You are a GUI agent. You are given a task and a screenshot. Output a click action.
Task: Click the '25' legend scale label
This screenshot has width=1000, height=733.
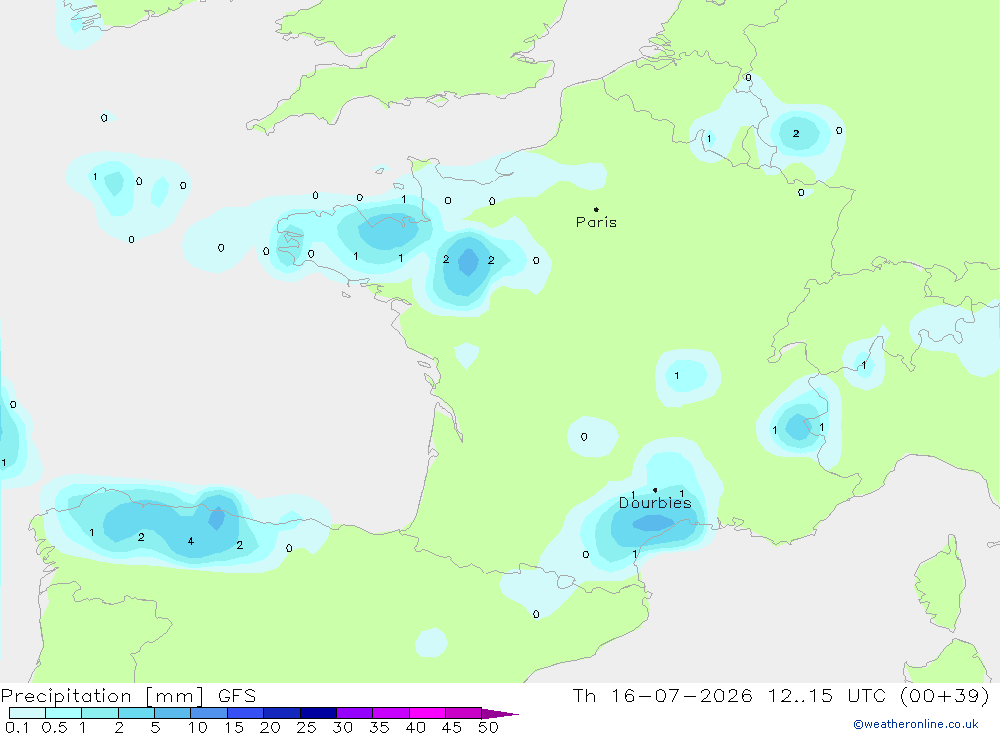tap(306, 727)
